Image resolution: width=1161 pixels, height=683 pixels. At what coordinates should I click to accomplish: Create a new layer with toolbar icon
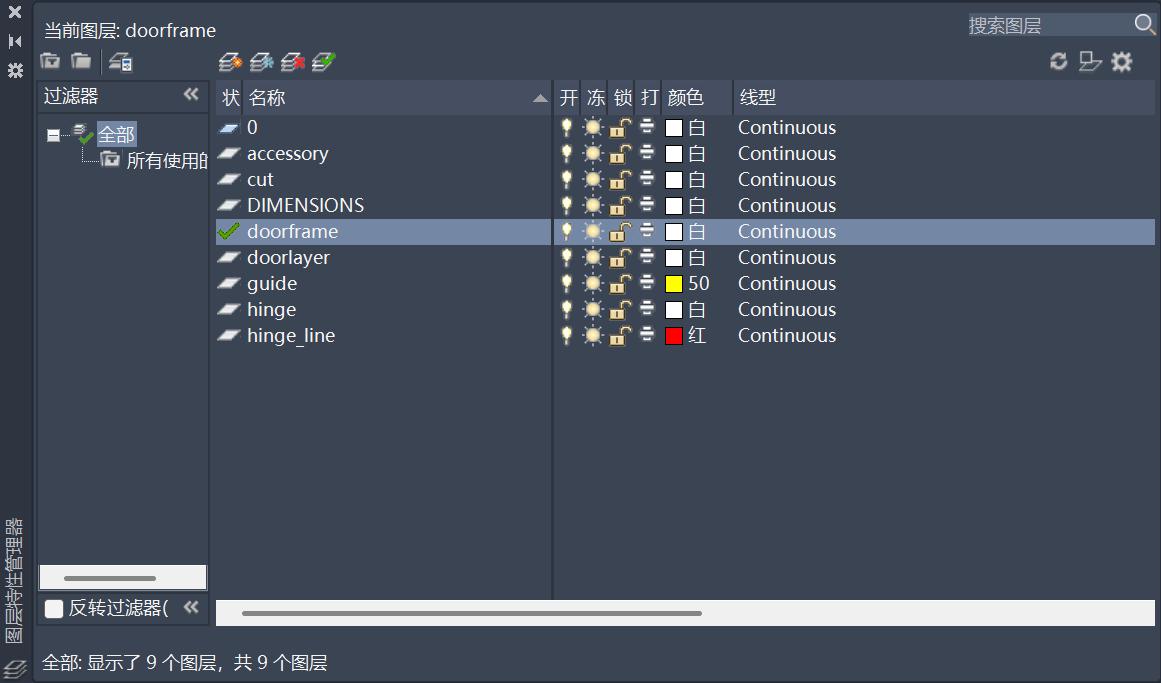(x=230, y=62)
